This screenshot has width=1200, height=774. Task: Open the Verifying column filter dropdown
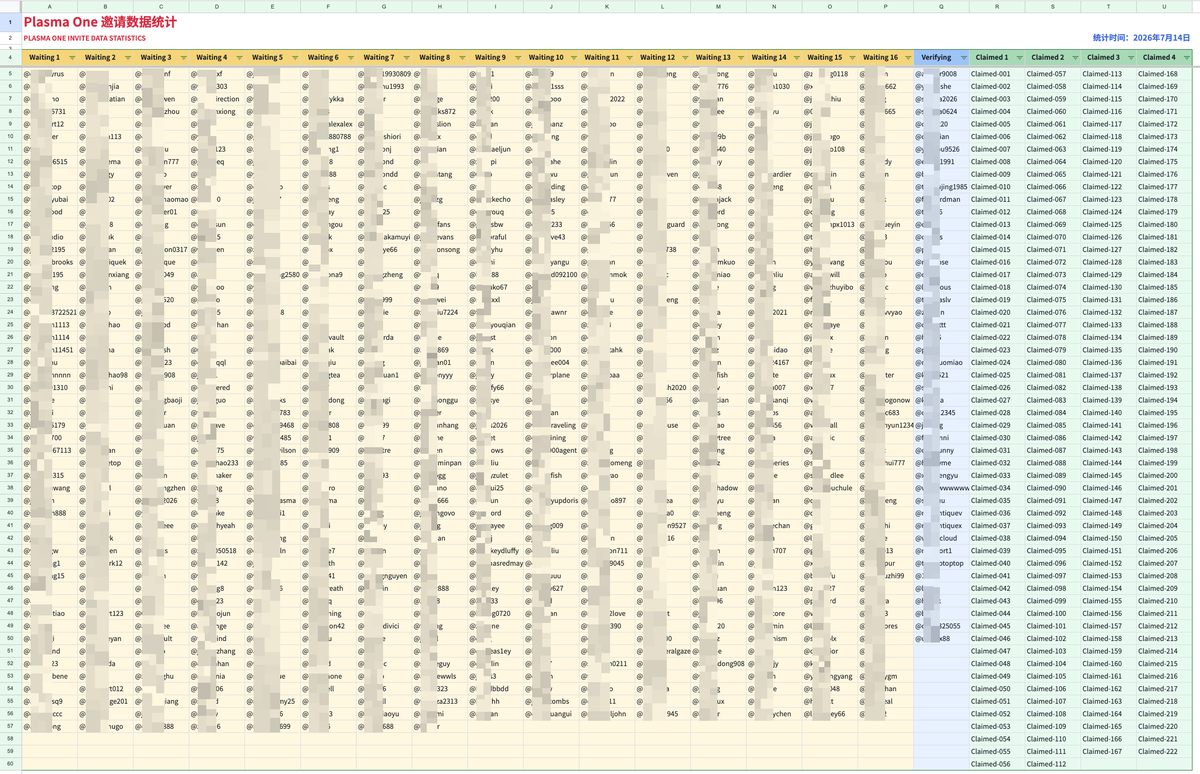tap(964, 58)
